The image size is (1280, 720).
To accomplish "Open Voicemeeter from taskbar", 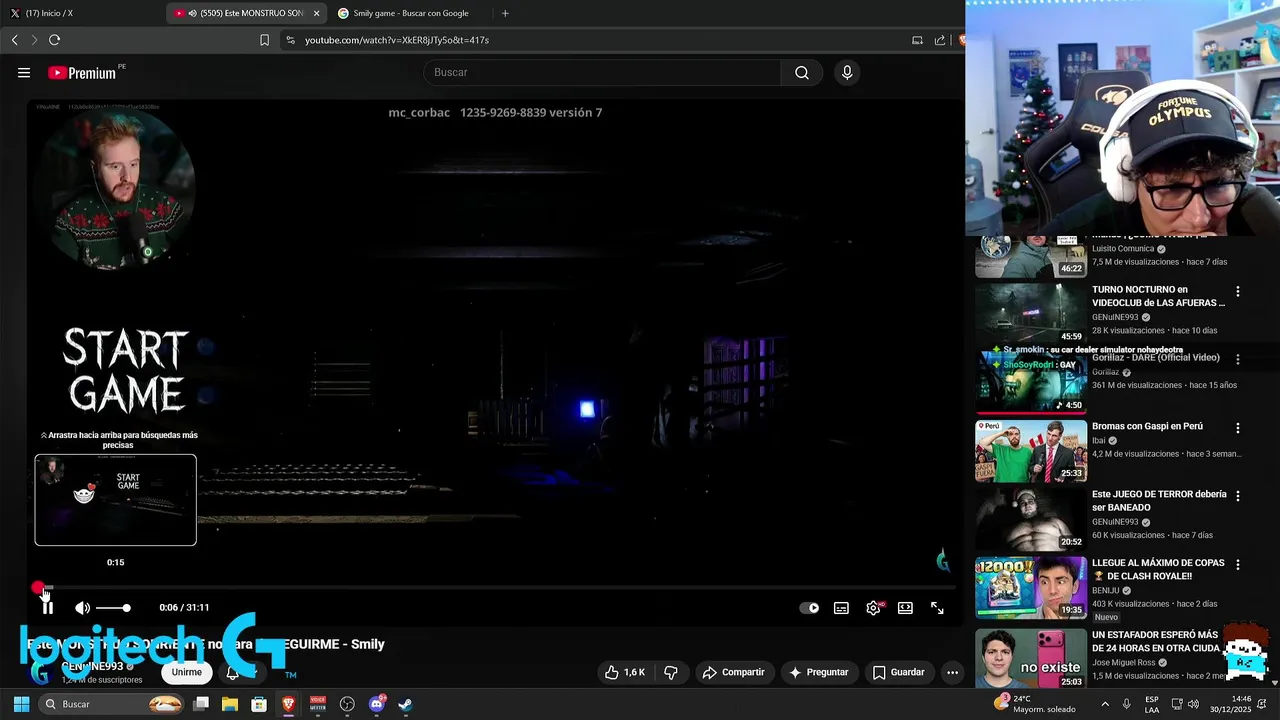I will click(318, 704).
